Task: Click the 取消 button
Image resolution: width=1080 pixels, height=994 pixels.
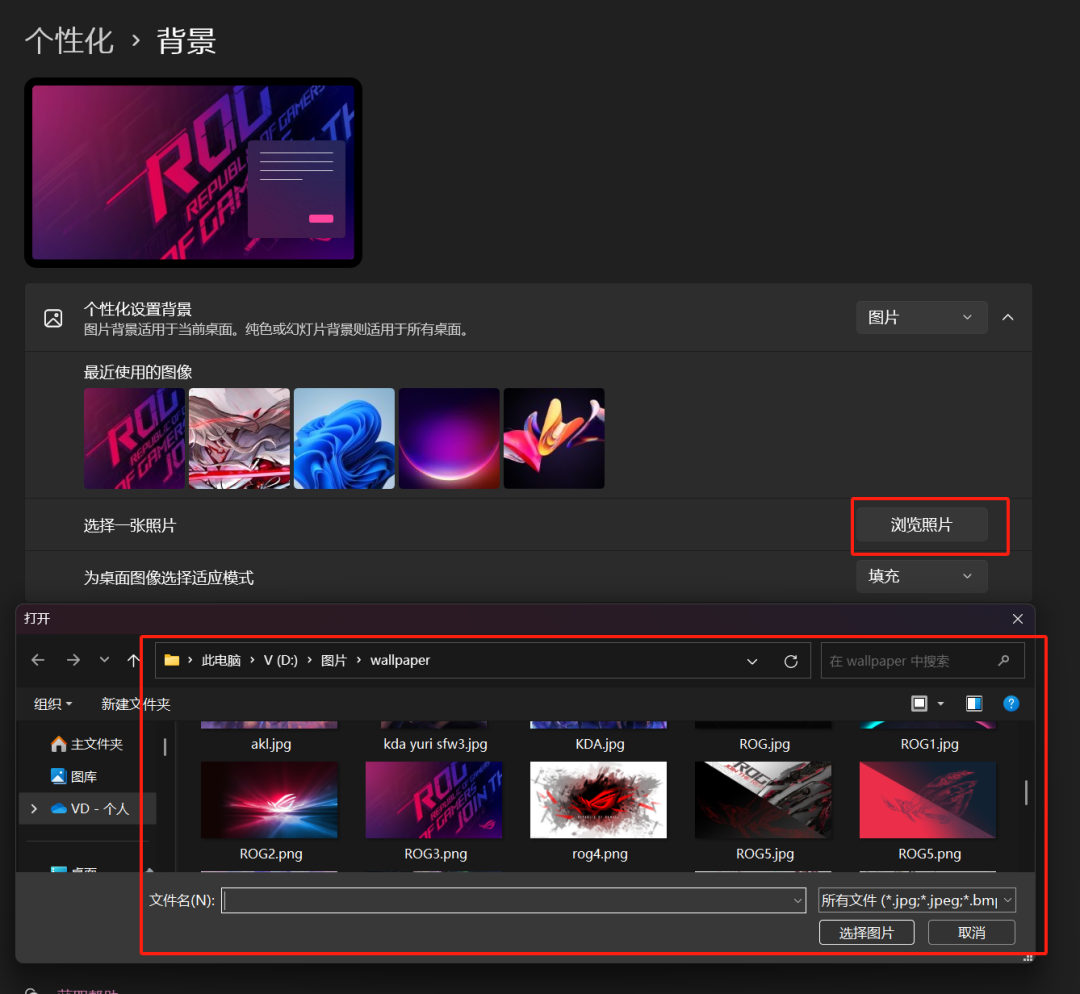Action: pos(971,933)
